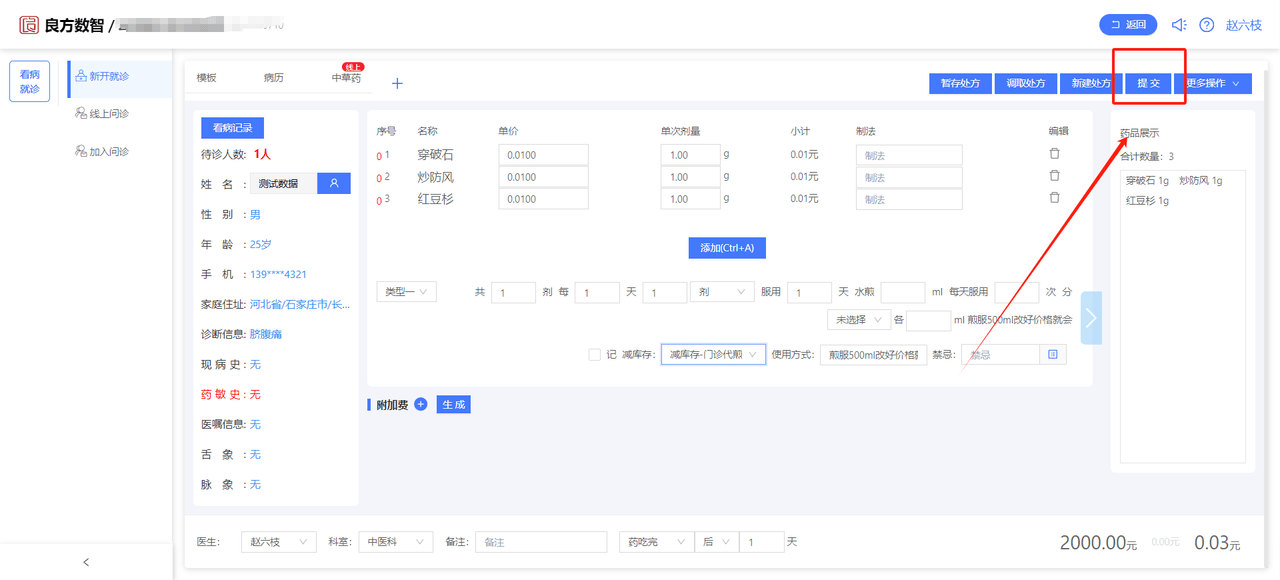Open the 后 dropdown
The width and height of the screenshot is (1280, 580).
[717, 541]
